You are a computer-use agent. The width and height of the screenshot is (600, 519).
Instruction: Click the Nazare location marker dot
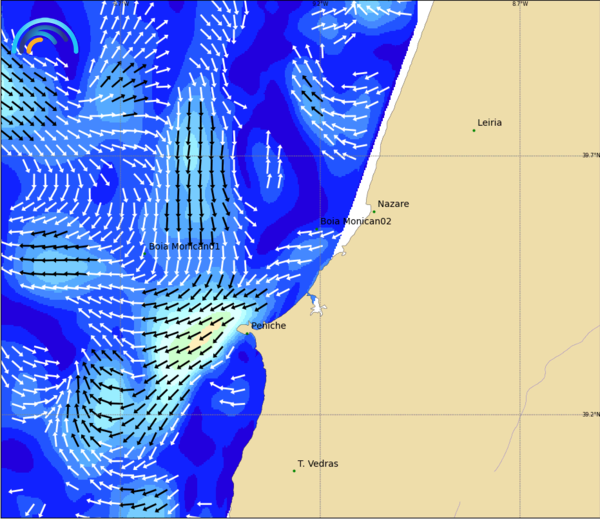click(374, 211)
